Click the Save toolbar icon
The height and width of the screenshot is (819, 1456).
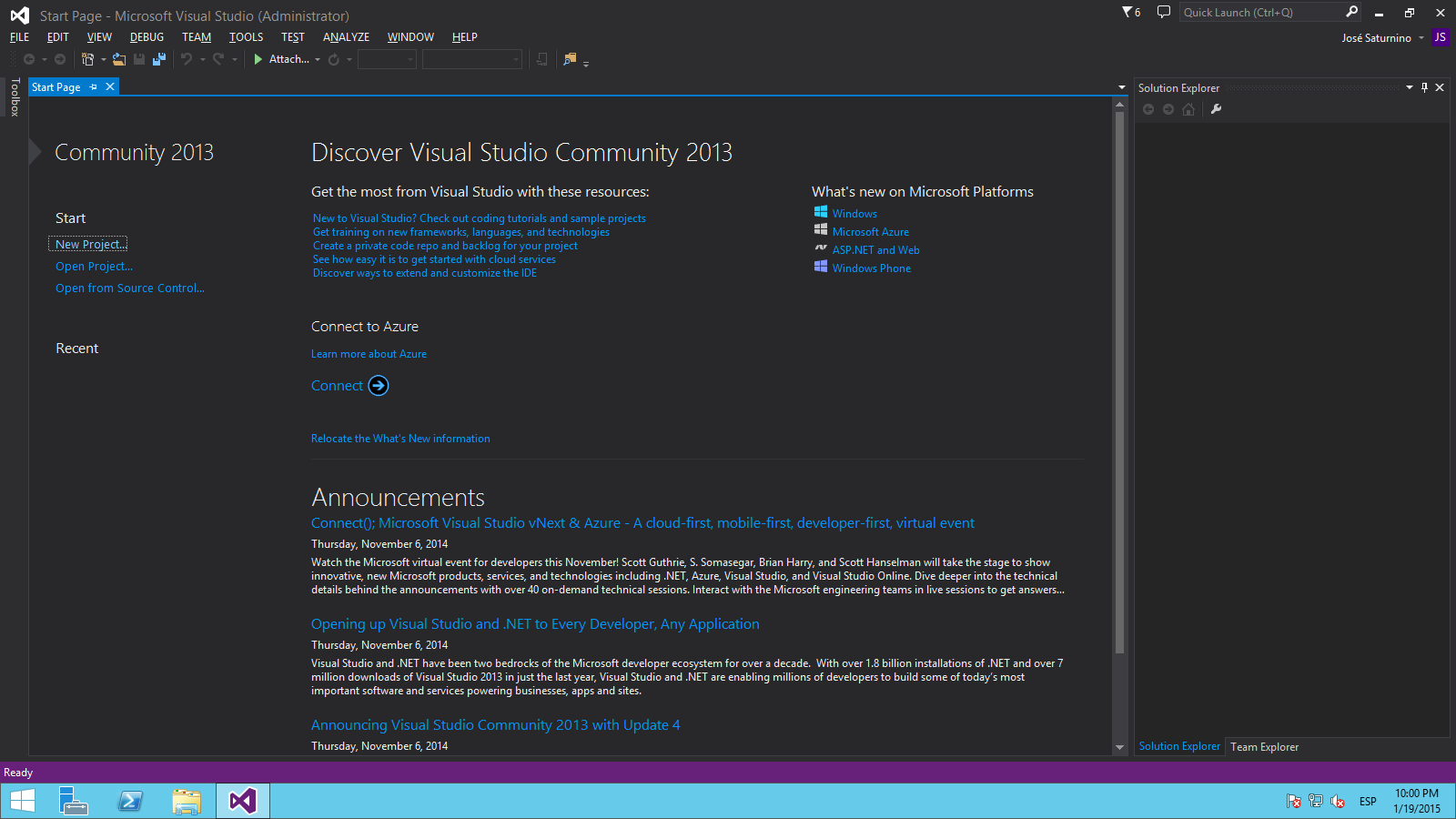coord(139,59)
